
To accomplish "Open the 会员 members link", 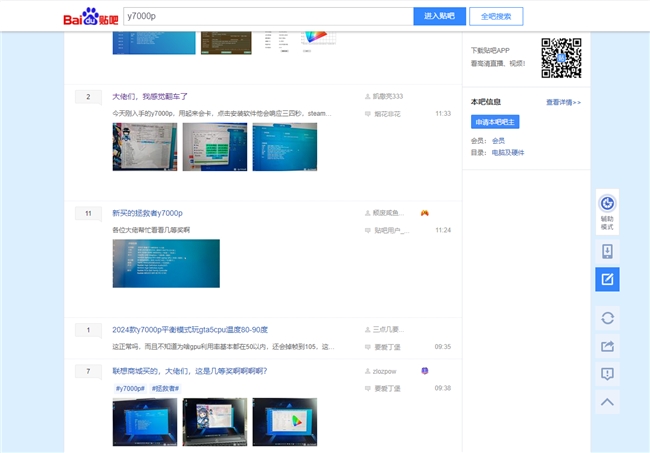I will click(x=498, y=141).
